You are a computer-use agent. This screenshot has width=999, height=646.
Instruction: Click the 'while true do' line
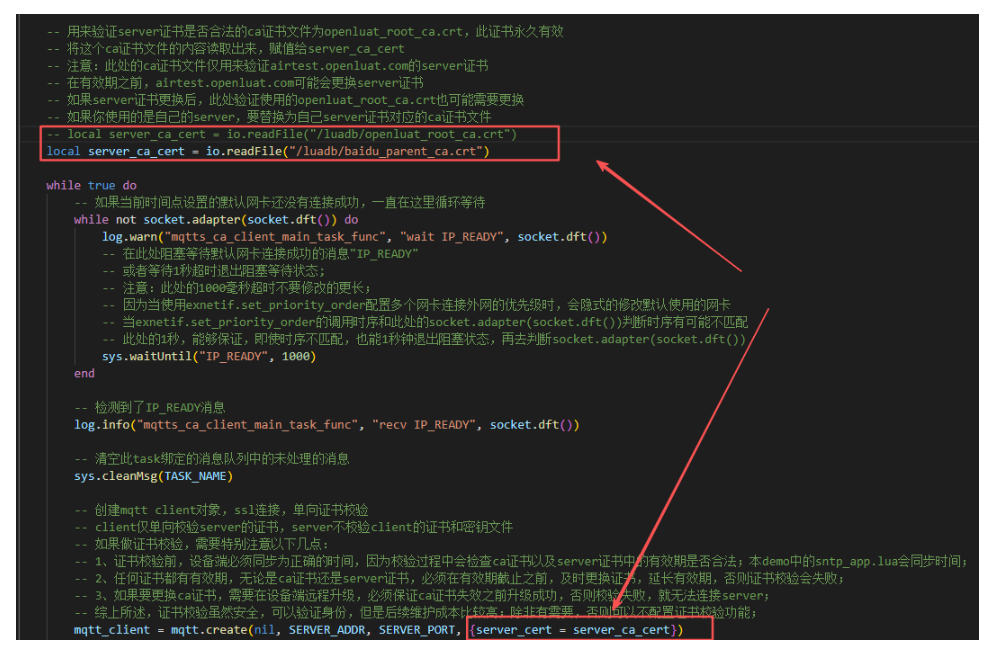(91, 185)
